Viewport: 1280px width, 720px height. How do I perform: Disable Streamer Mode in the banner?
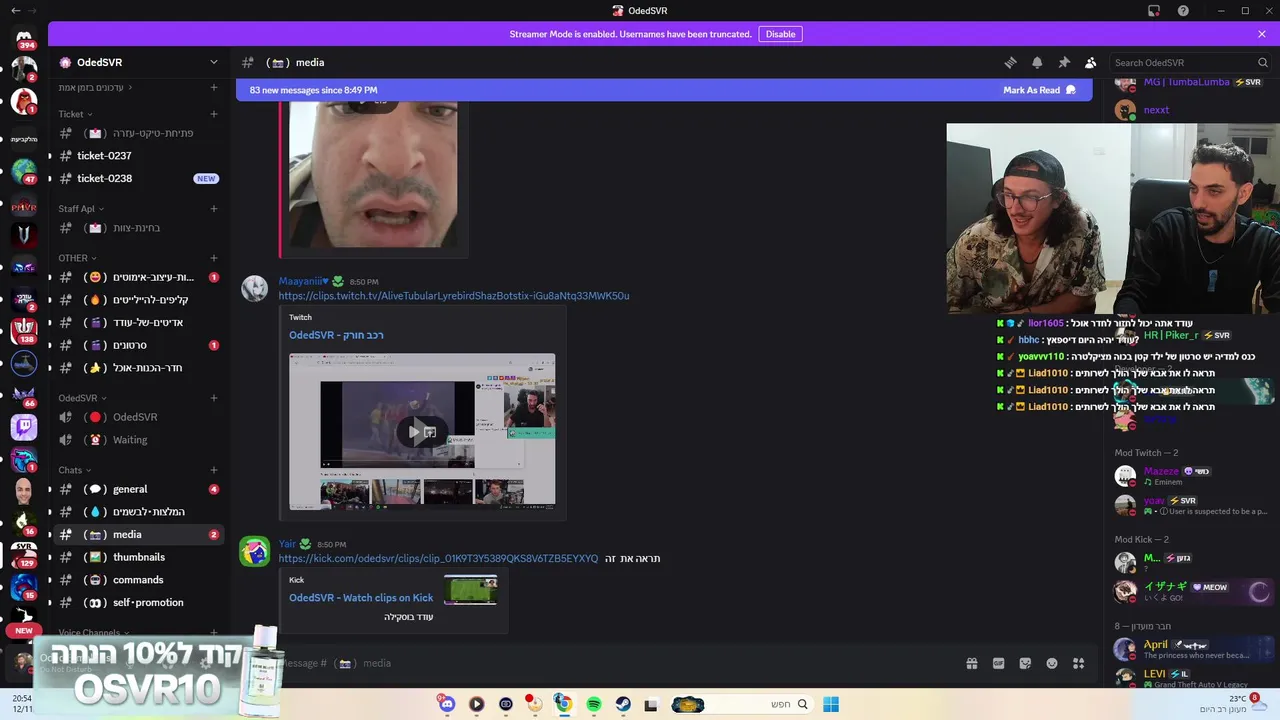[780, 34]
